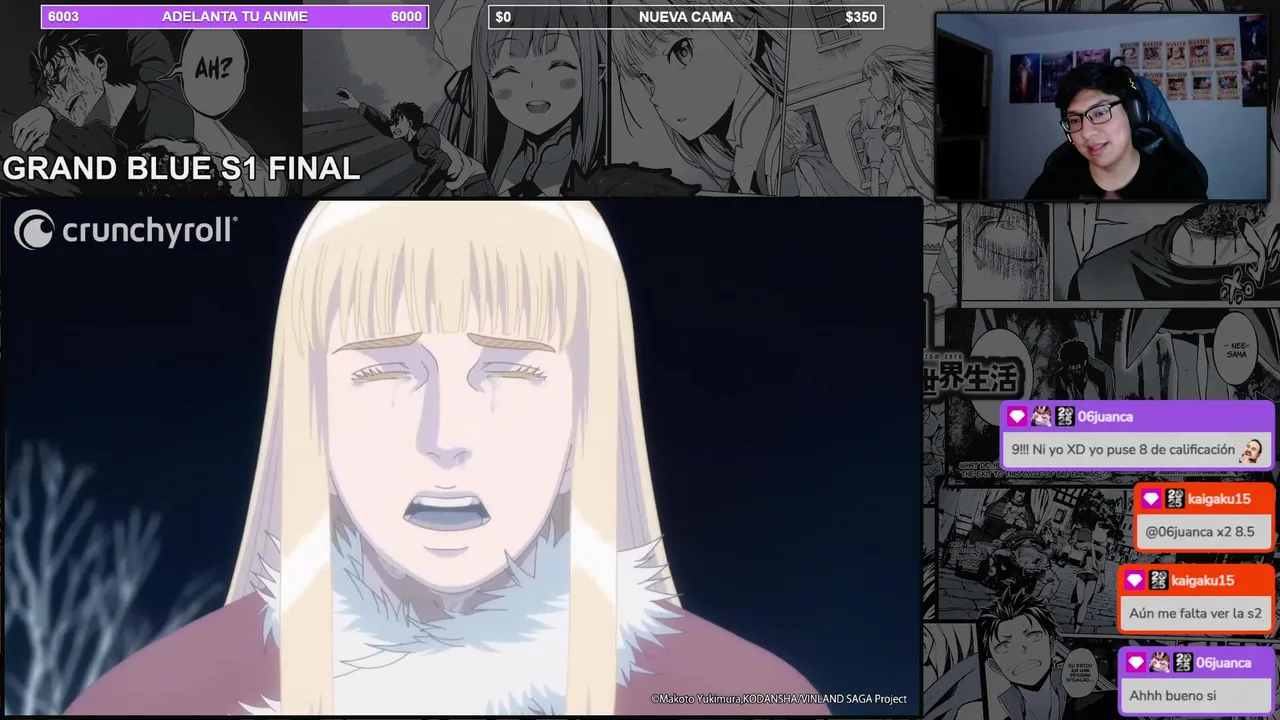This screenshot has height=720, width=1280.
Task: Click the '9!!! Ni yo XD yo puse 8' chat text
Action: click(1123, 450)
